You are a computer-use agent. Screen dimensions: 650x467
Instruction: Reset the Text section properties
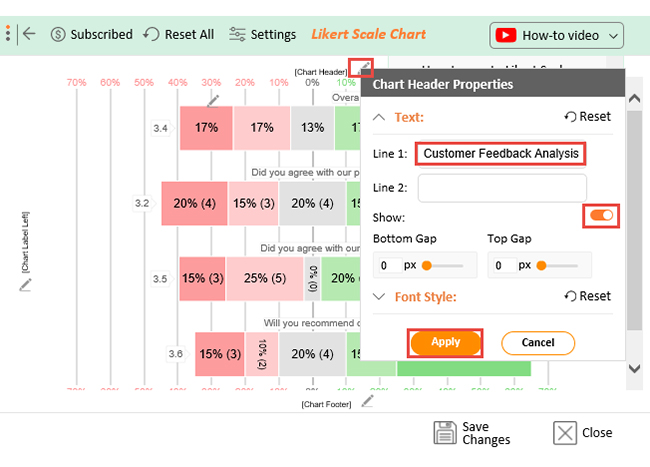pos(587,117)
